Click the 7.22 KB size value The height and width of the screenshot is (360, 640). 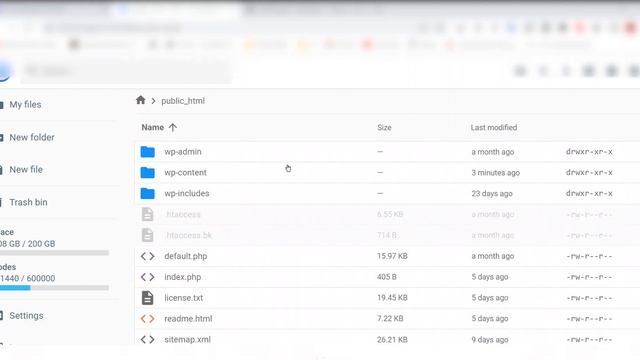[390, 319]
